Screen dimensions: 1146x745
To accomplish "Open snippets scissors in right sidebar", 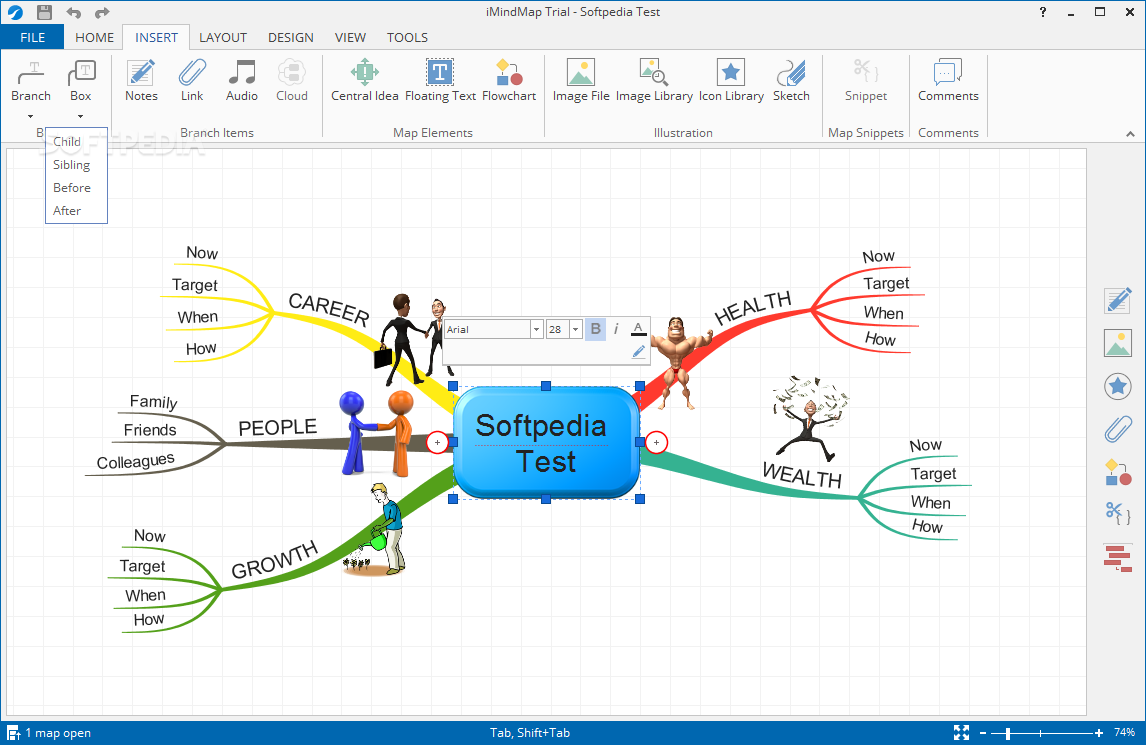I will tap(1117, 514).
